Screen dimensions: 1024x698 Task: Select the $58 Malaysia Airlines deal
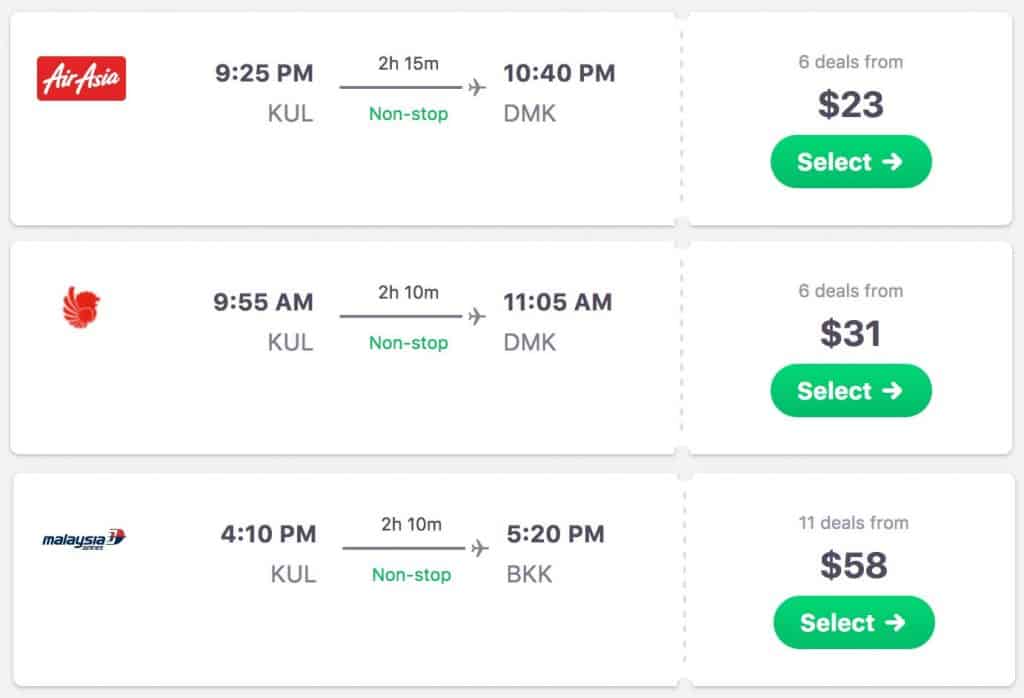click(x=853, y=623)
